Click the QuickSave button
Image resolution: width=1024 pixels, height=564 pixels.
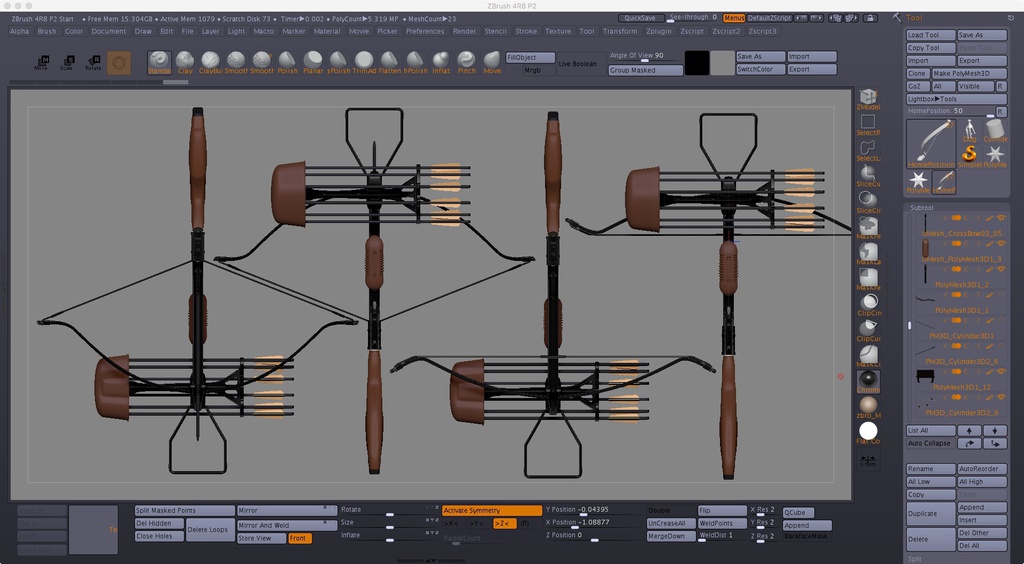pyautogui.click(x=640, y=18)
